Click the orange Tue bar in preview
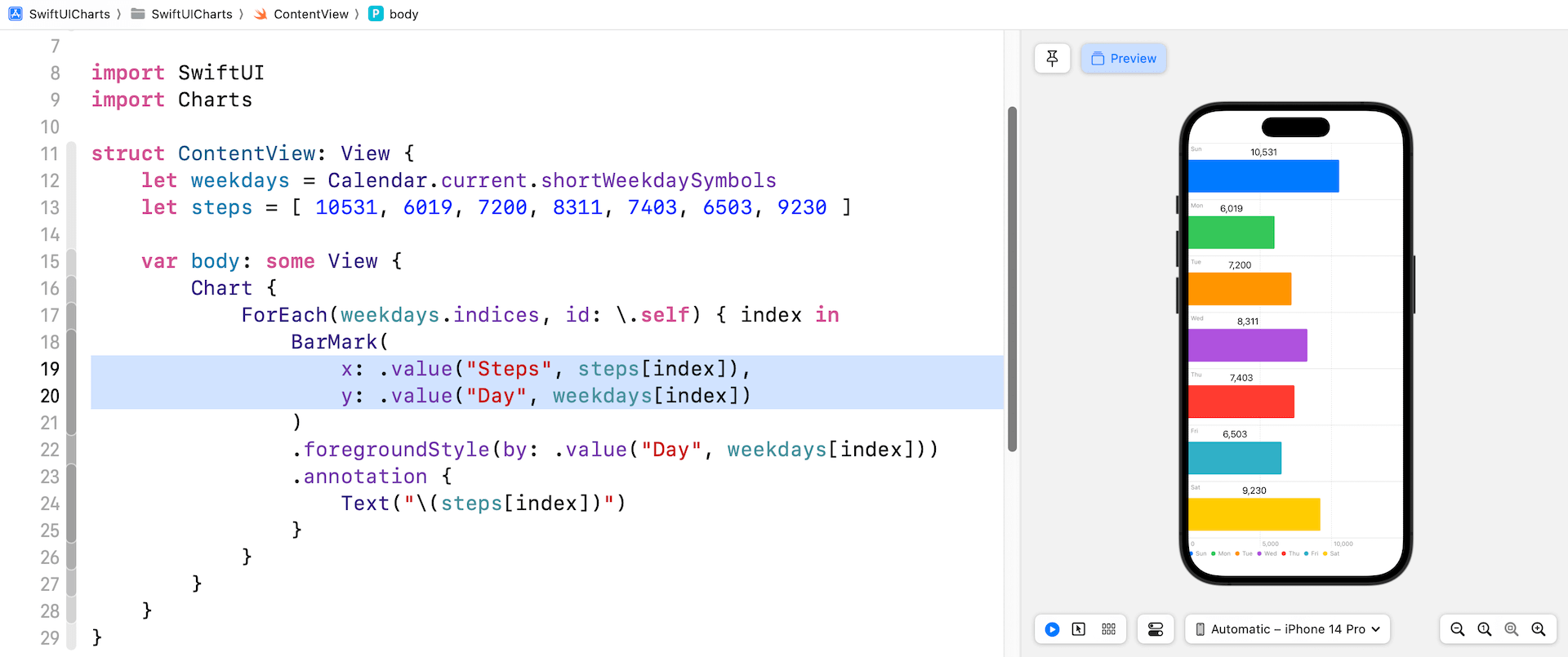 1240,289
